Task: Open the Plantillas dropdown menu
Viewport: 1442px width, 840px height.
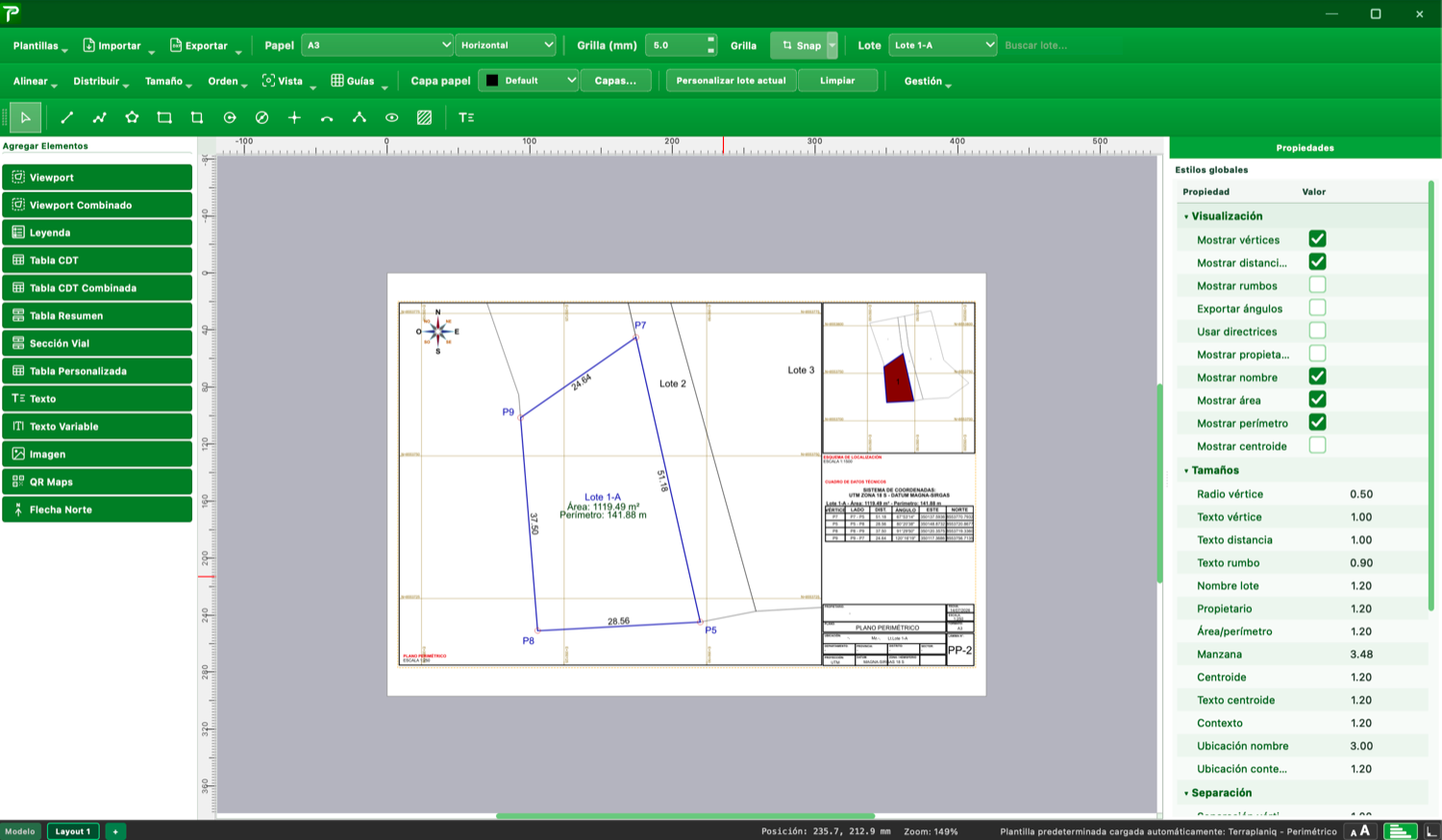Action: 40,45
